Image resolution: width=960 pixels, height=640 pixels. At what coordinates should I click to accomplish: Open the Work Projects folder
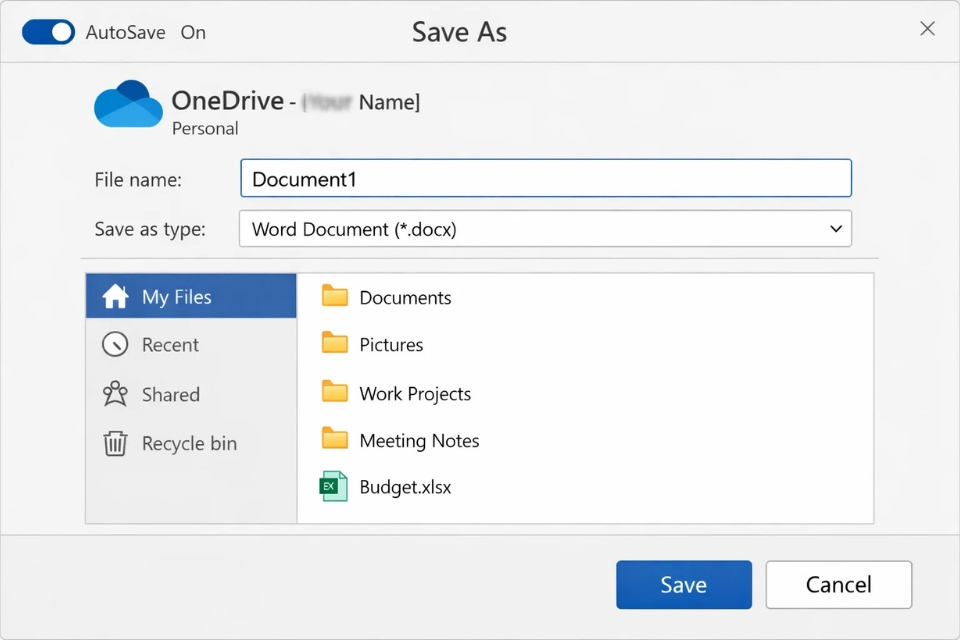click(414, 393)
